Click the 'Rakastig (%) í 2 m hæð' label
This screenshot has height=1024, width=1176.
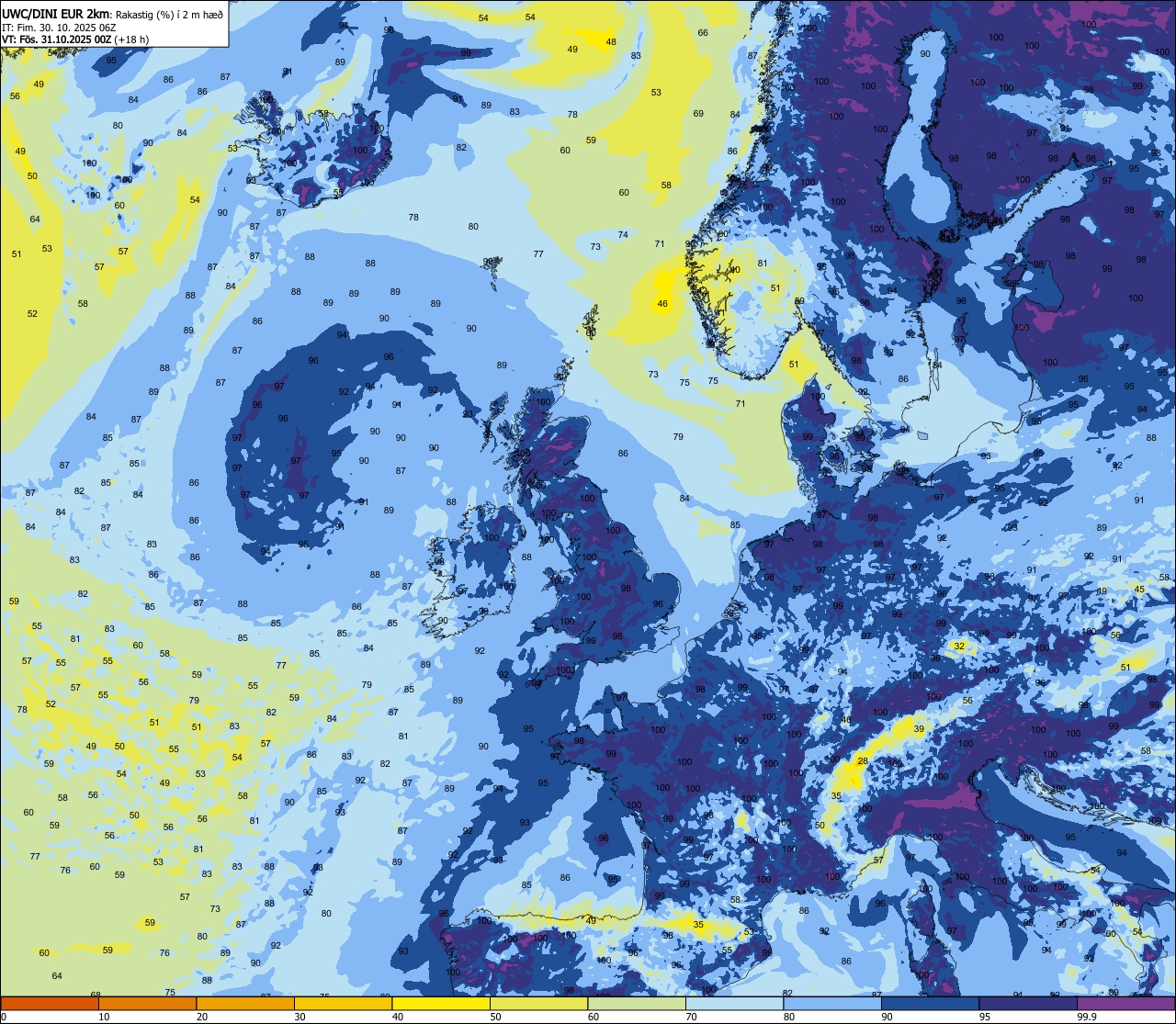coord(168,14)
